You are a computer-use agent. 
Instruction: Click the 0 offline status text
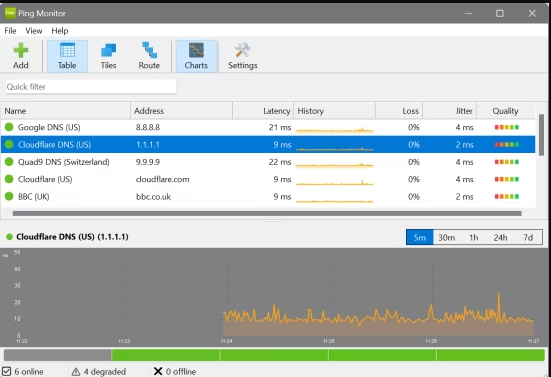tap(181, 372)
